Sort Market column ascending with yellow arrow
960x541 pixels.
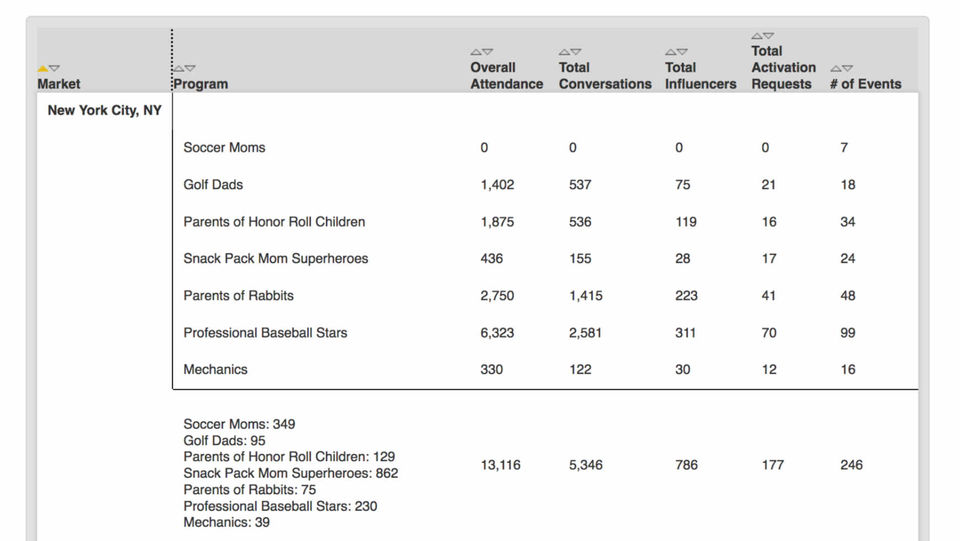point(43,69)
